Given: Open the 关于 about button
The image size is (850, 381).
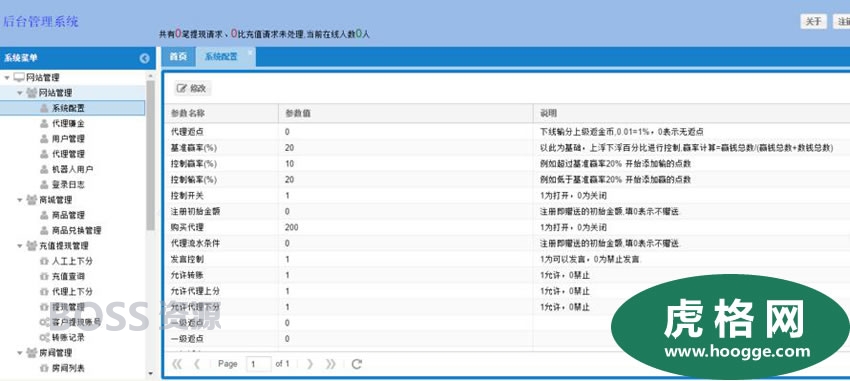Looking at the screenshot, I should (813, 22).
